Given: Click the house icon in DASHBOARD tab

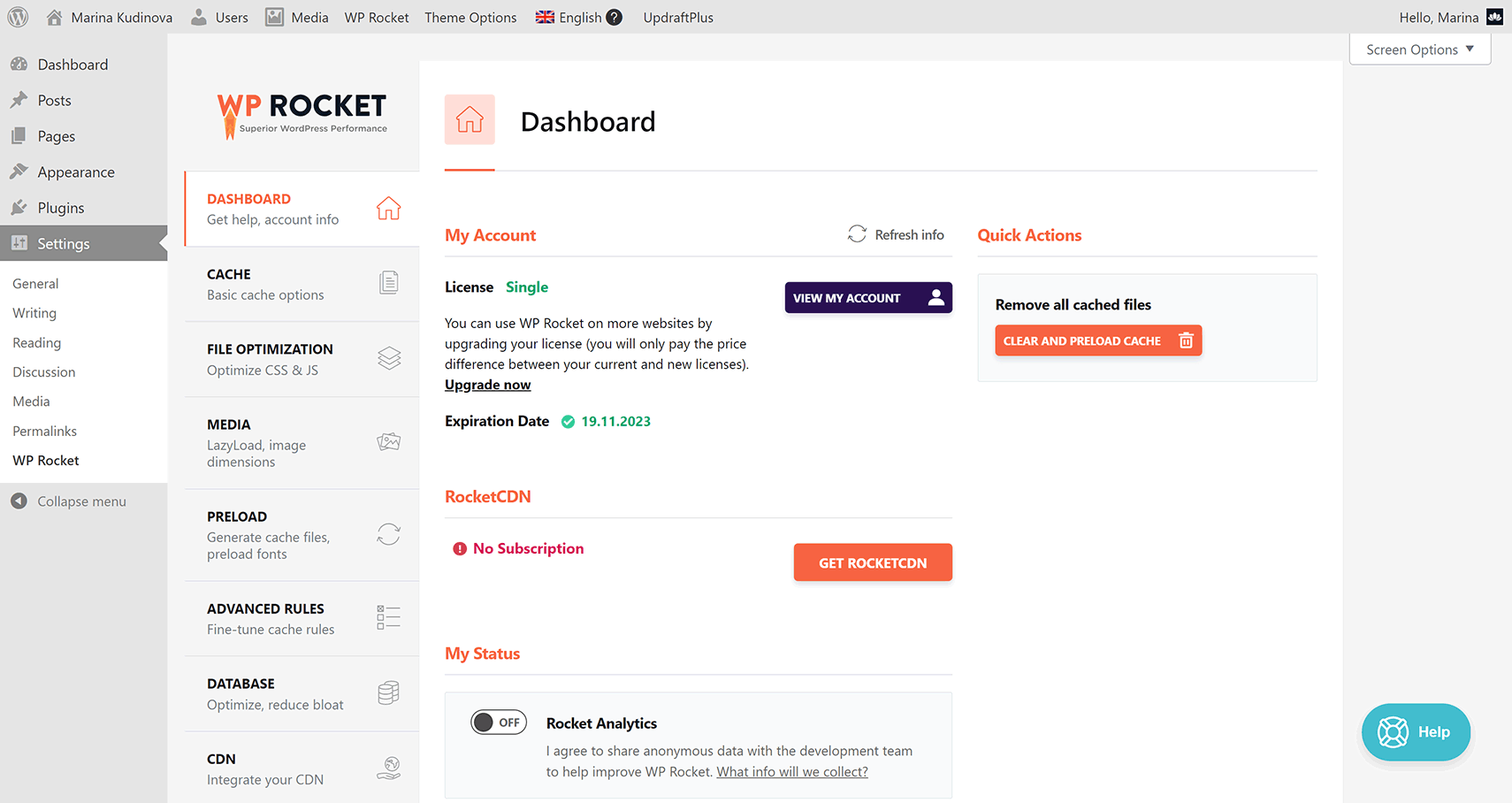Looking at the screenshot, I should coord(388,209).
